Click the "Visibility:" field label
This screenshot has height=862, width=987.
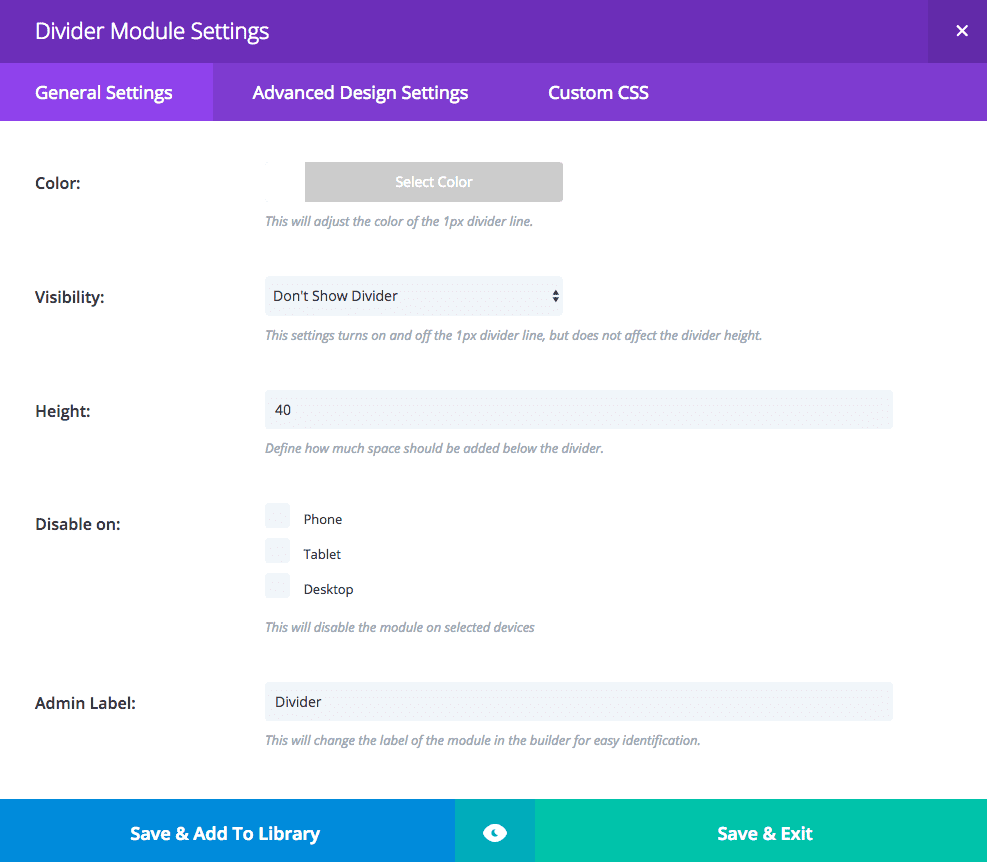[x=70, y=297]
